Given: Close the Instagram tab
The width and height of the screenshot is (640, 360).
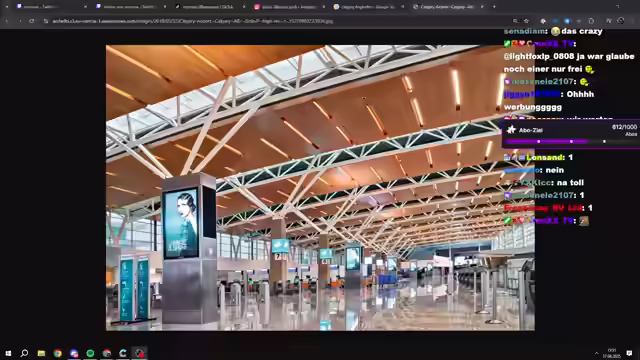Looking at the screenshot, I should click(x=323, y=7).
